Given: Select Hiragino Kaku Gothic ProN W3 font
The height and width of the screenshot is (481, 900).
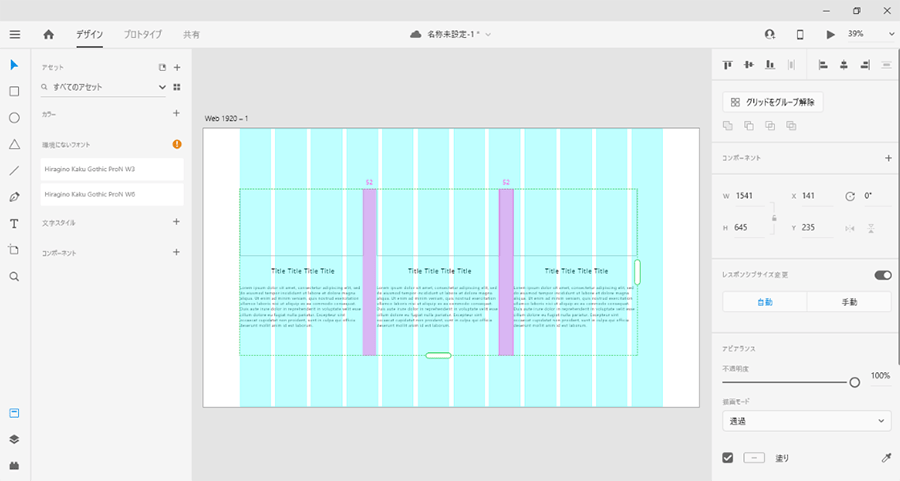Looking at the screenshot, I should click(x=112, y=169).
